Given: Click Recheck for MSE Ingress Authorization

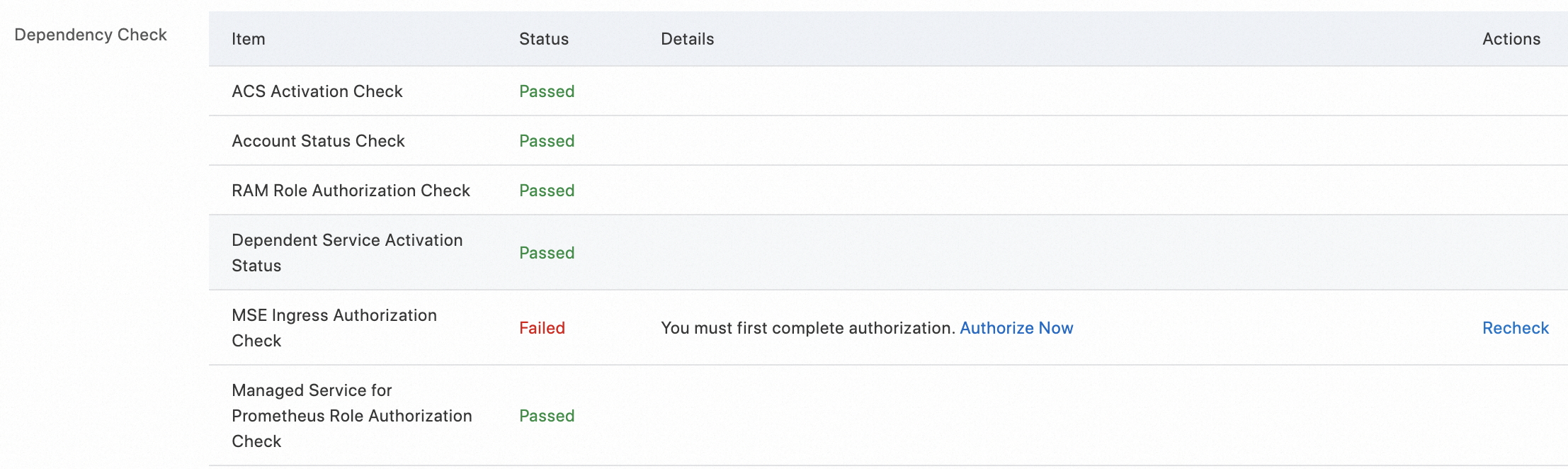Looking at the screenshot, I should point(1515,328).
